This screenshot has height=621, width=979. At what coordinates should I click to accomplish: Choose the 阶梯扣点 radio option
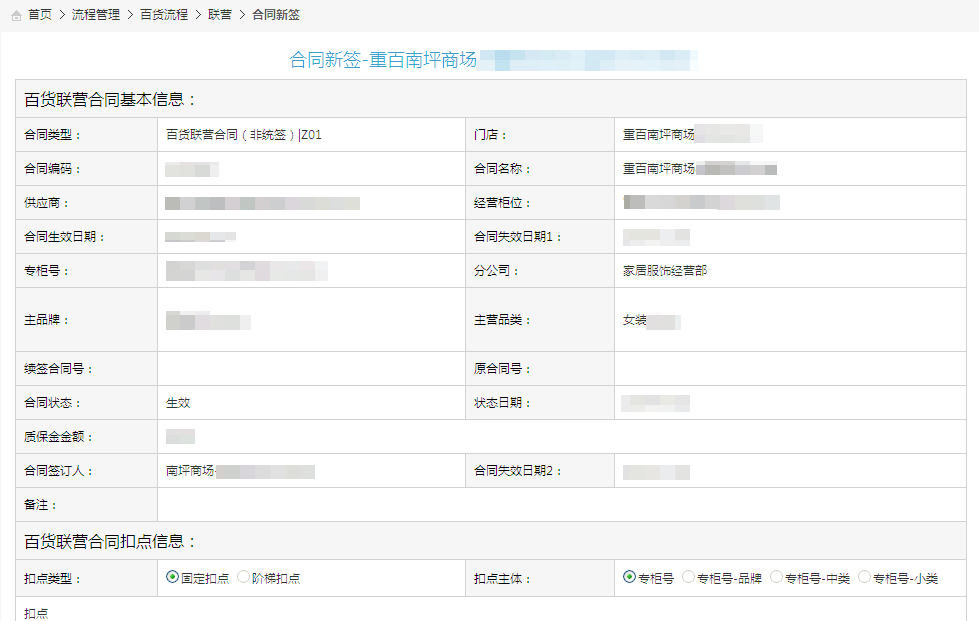pyautogui.click(x=244, y=577)
